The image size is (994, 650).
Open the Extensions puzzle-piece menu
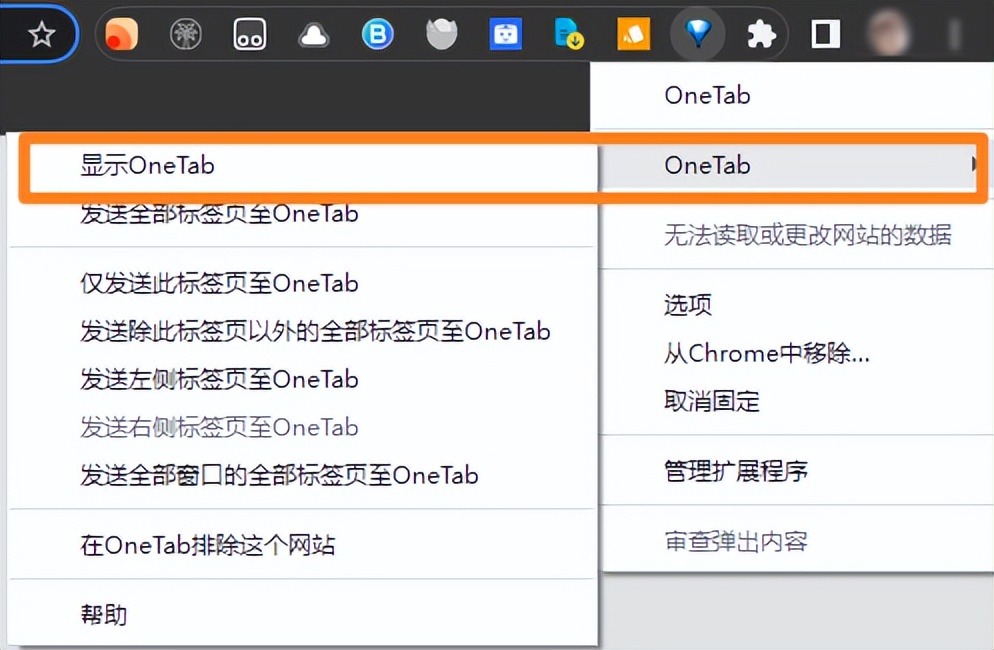[x=761, y=34]
